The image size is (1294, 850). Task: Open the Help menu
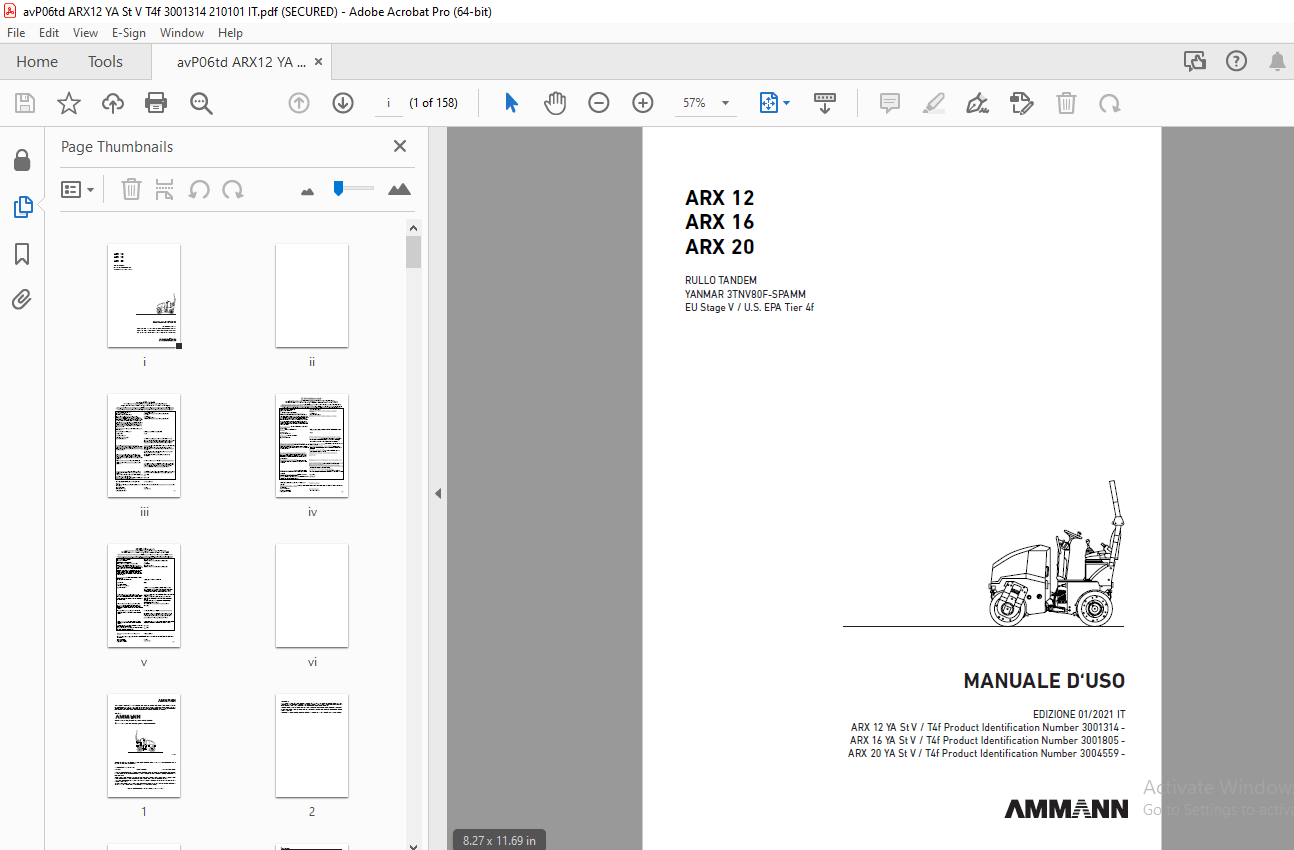230,33
